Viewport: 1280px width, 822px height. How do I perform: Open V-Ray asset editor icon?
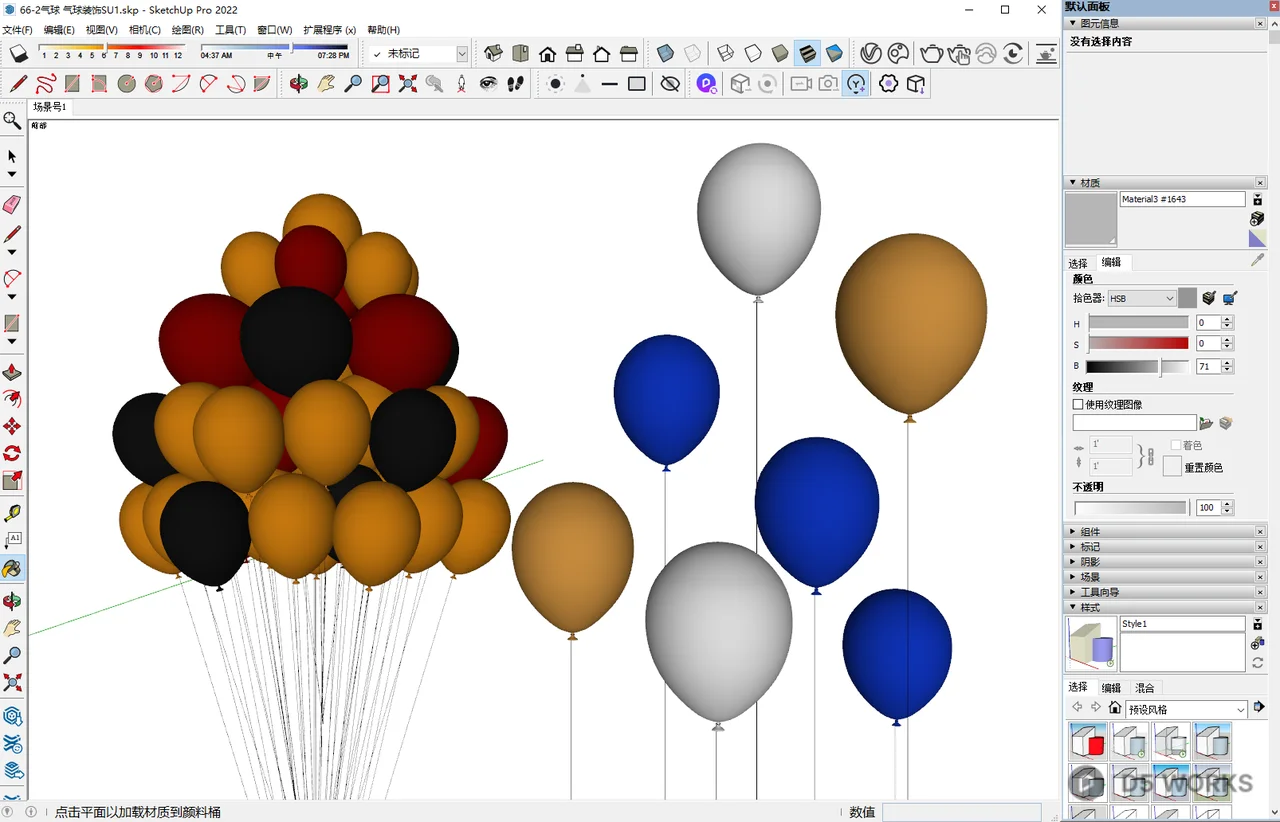click(x=871, y=53)
